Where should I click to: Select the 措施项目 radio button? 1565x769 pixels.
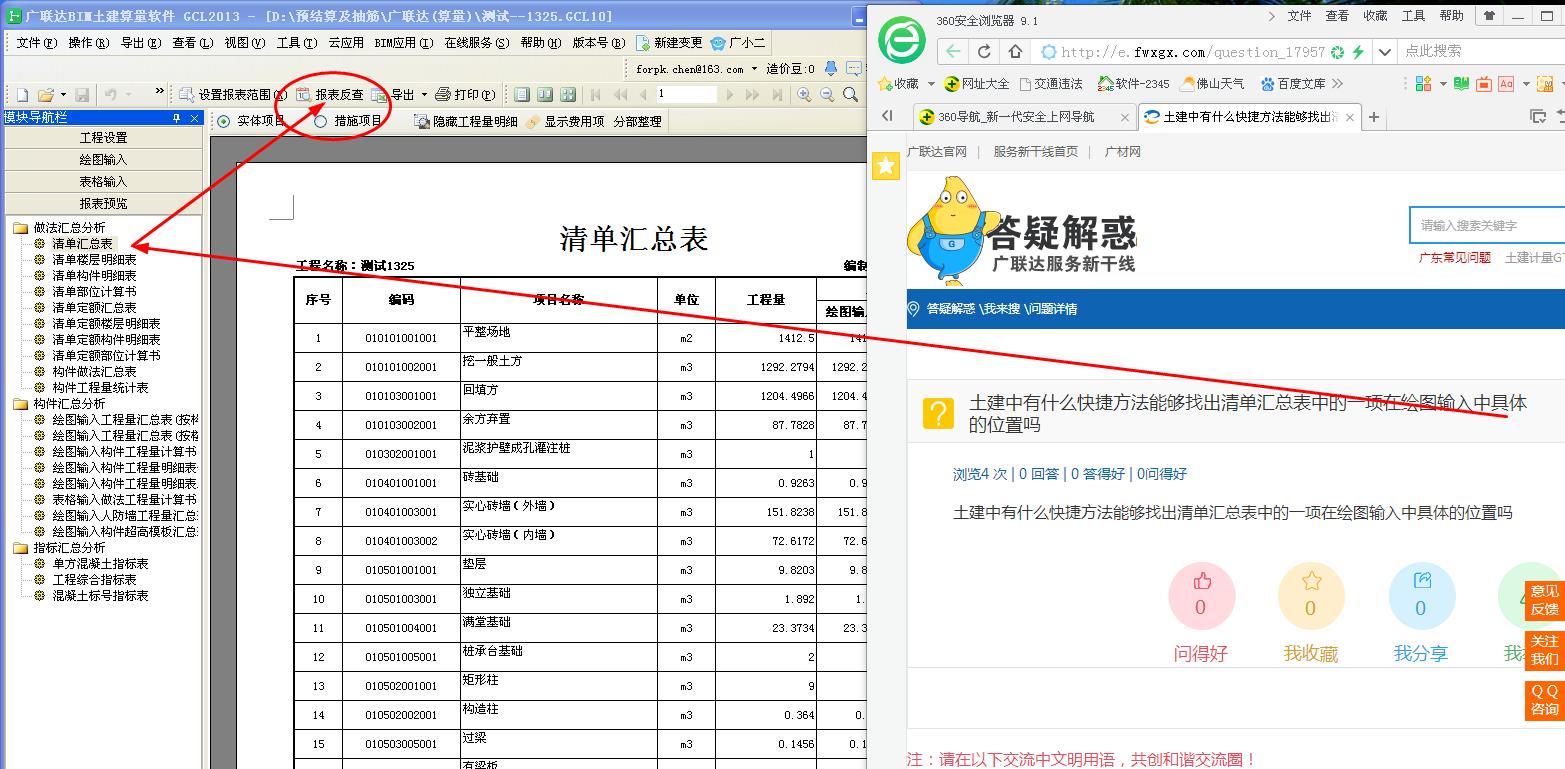(x=321, y=121)
